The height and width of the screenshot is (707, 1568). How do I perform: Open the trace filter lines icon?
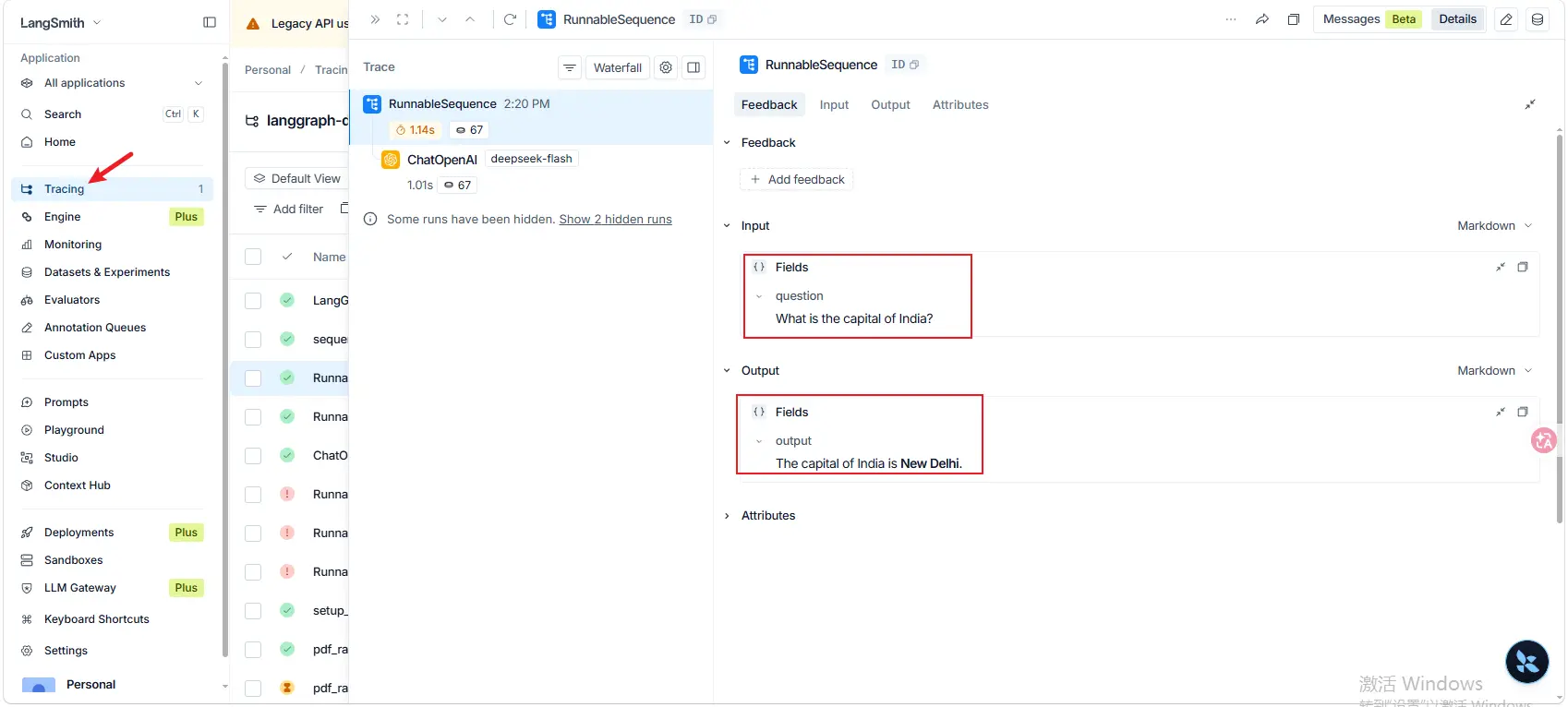[570, 67]
